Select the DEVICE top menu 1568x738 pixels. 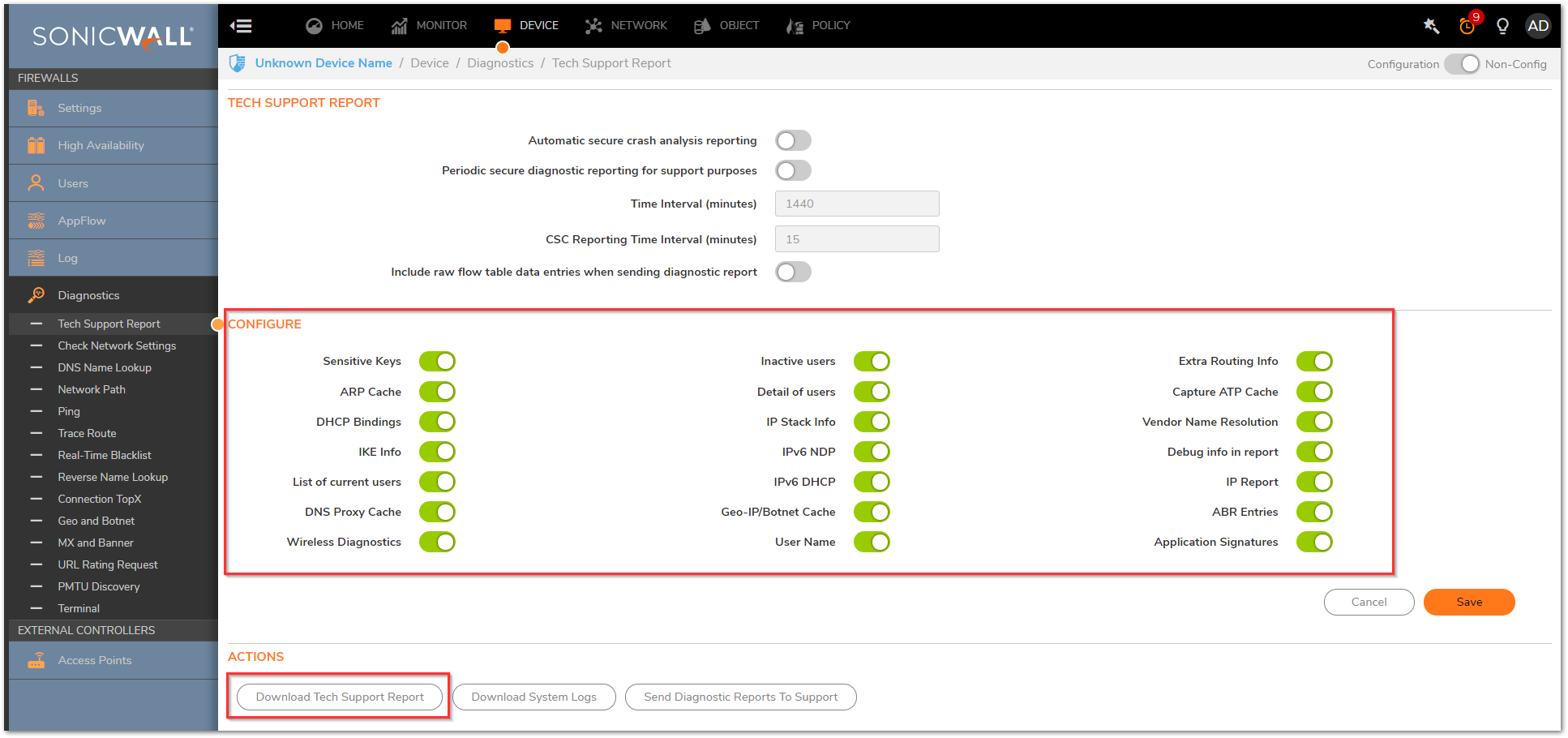point(526,26)
